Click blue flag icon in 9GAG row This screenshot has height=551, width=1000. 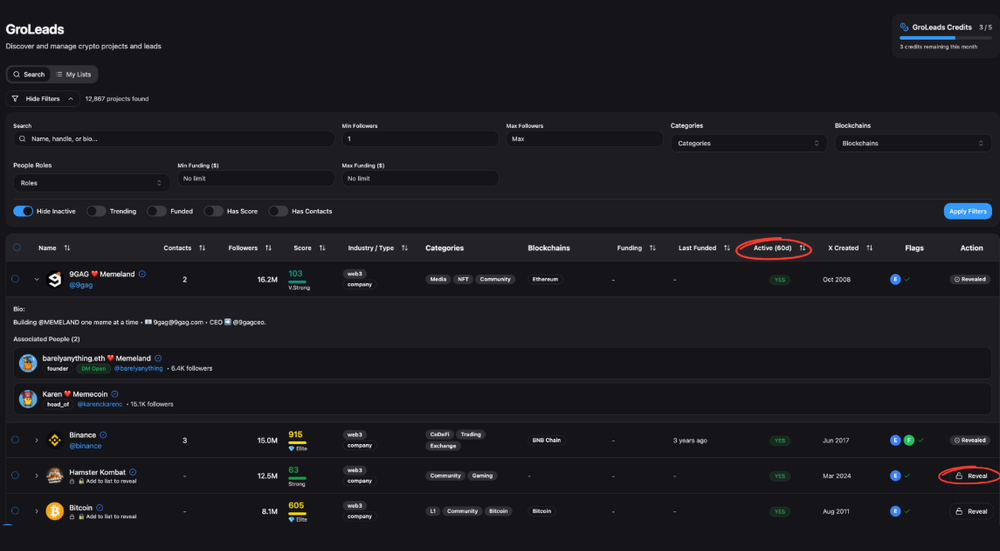click(895, 279)
